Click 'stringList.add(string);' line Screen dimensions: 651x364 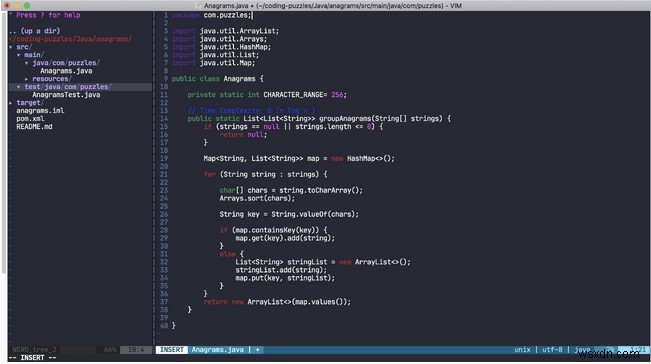[281, 270]
